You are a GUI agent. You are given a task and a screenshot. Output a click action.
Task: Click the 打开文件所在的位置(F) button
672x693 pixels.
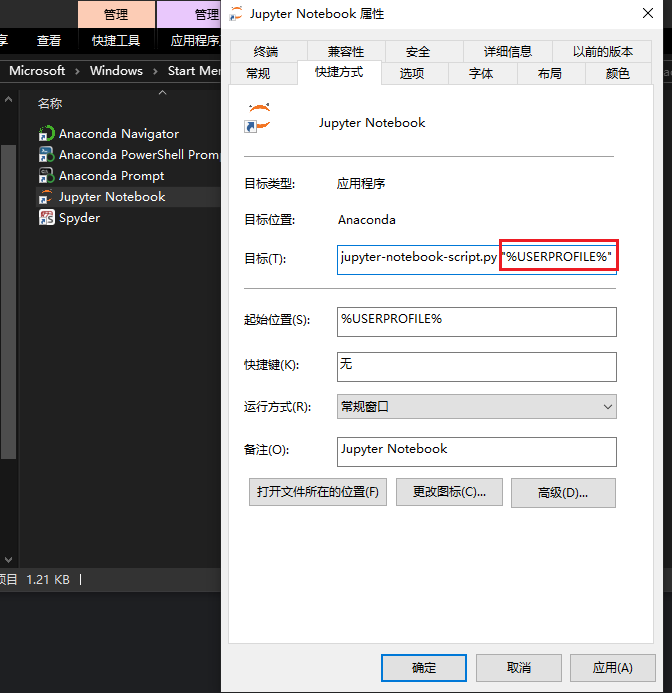point(318,492)
